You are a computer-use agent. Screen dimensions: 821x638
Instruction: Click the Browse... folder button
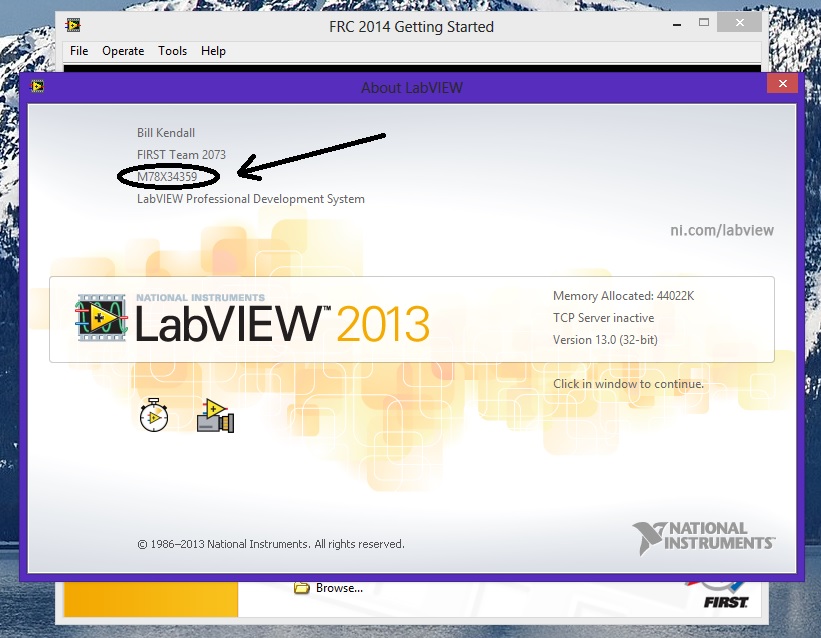click(x=328, y=588)
